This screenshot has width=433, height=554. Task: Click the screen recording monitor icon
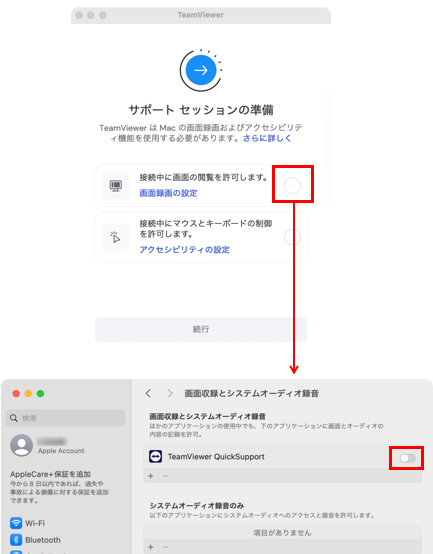point(116,185)
